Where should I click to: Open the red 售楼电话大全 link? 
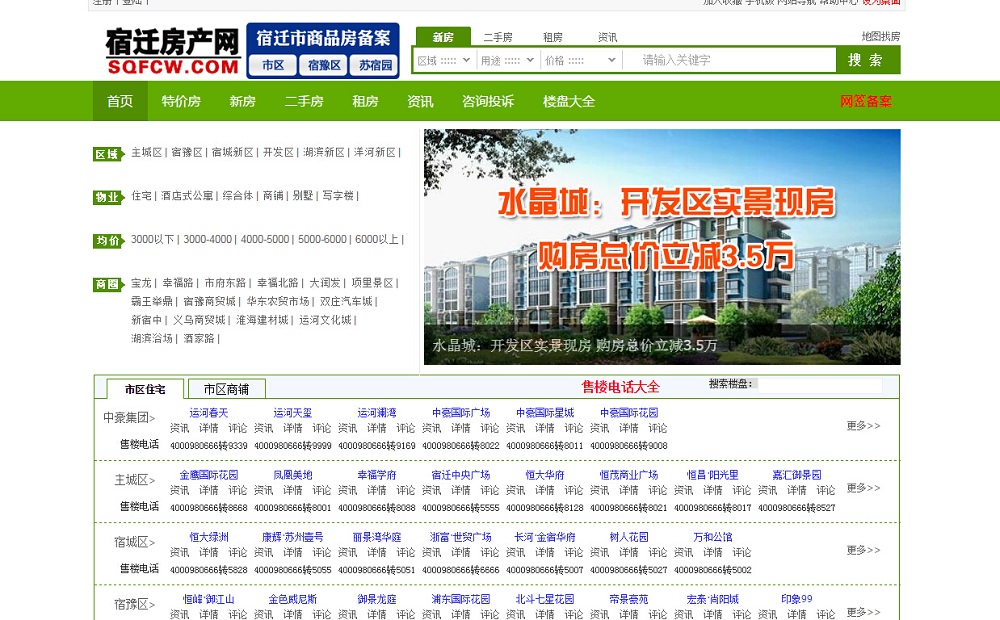point(621,387)
